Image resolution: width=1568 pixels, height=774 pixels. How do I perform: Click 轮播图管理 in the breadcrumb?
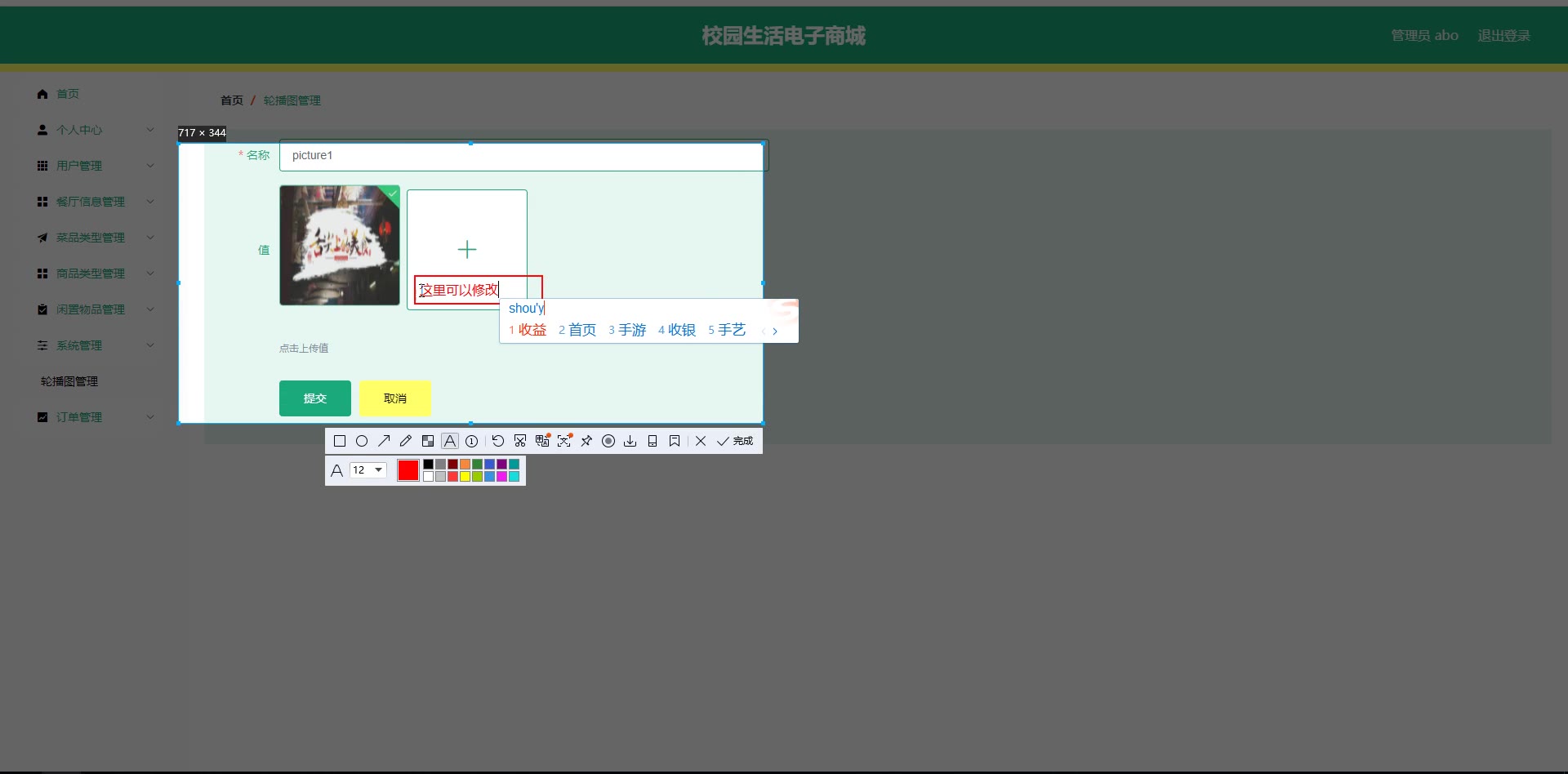pyautogui.click(x=292, y=100)
